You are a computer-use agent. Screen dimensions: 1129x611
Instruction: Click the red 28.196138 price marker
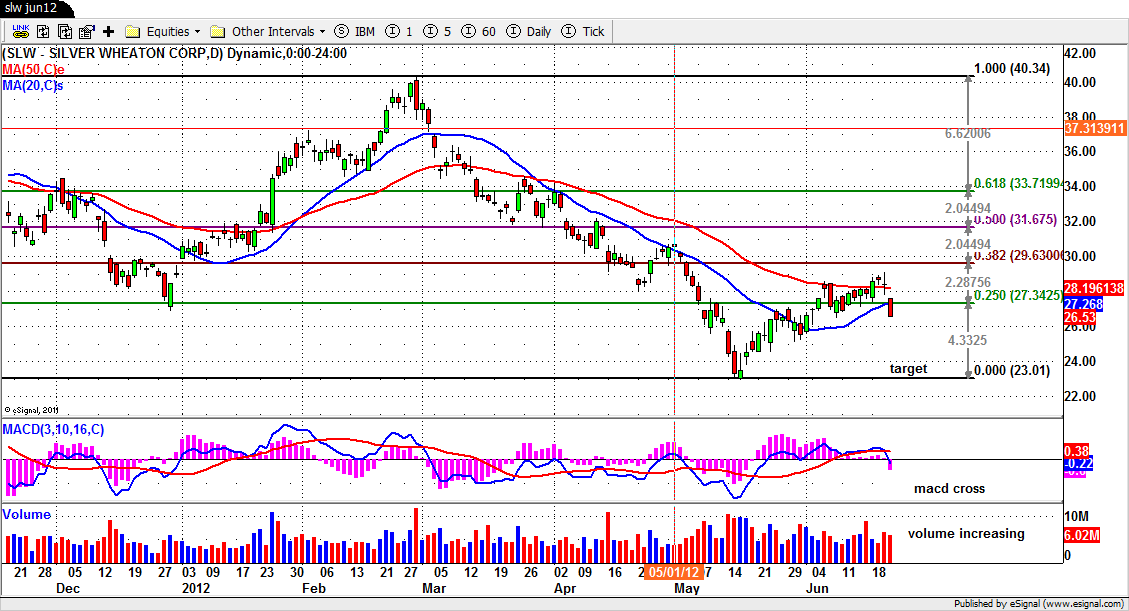click(1094, 288)
